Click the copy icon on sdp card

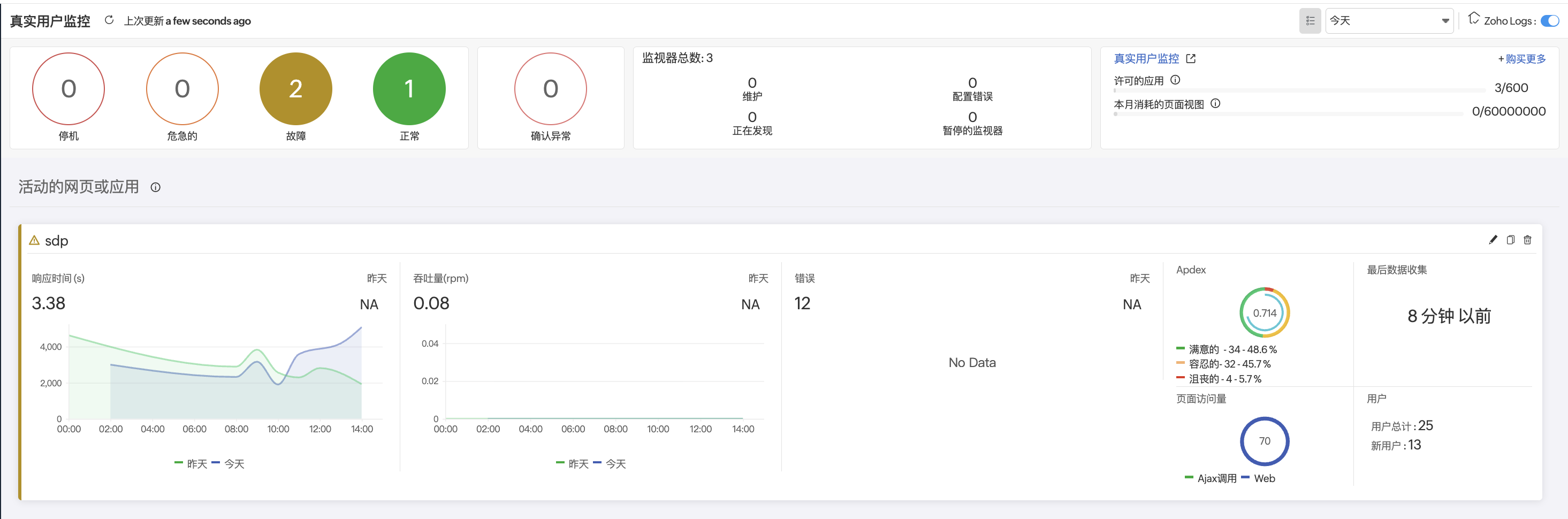click(x=1510, y=240)
